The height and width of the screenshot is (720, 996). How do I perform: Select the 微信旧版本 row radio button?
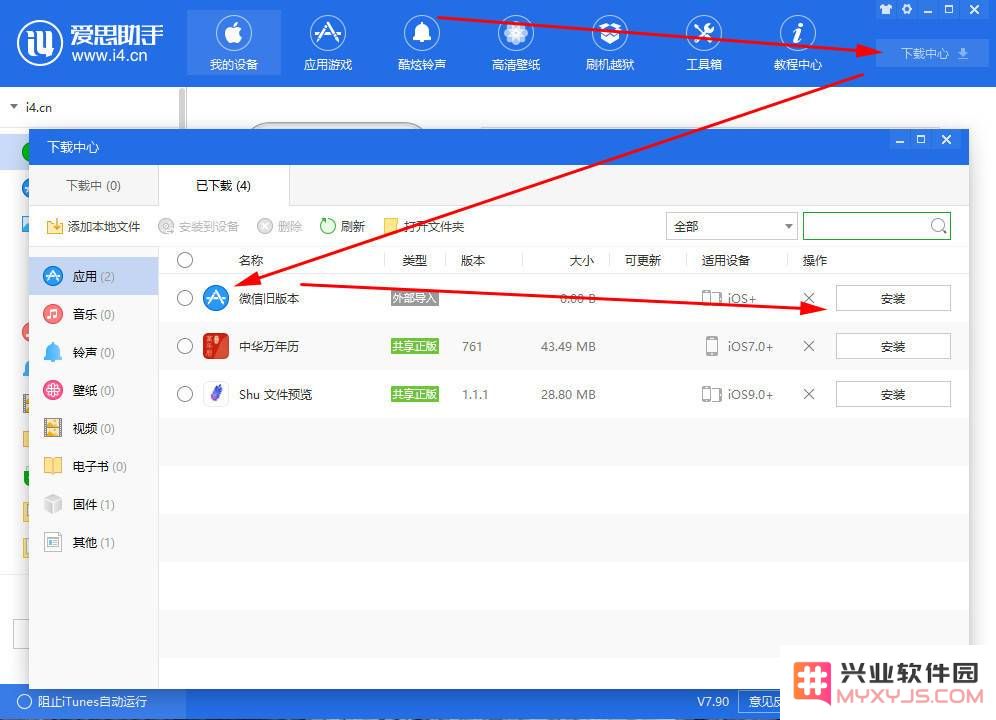point(185,298)
